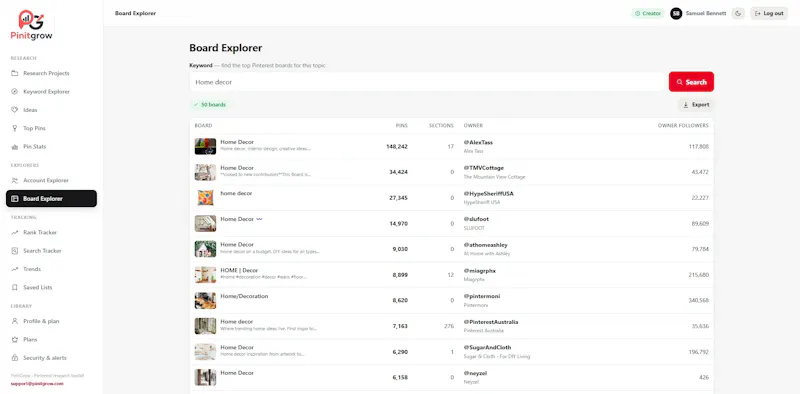Click the Top Pins pin icon
Image resolution: width=800 pixels, height=394 pixels.
coord(14,128)
